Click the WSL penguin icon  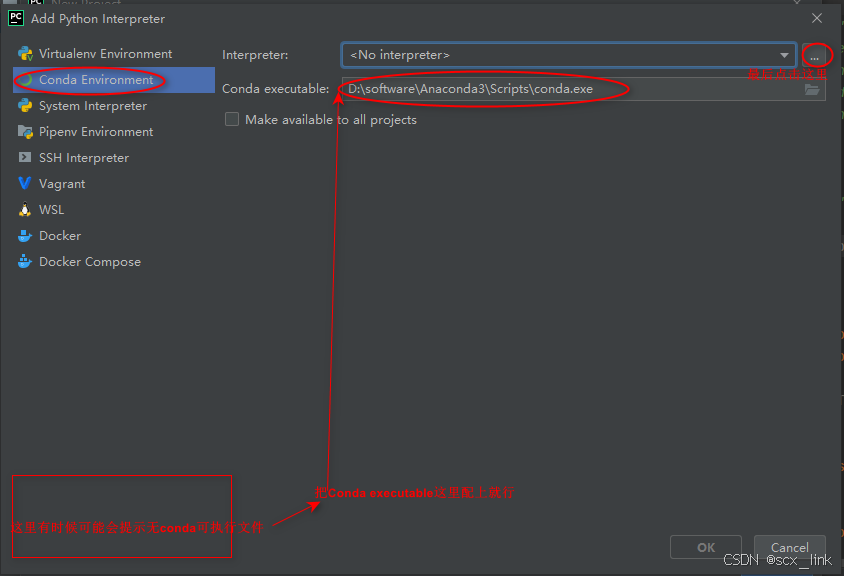click(25, 209)
